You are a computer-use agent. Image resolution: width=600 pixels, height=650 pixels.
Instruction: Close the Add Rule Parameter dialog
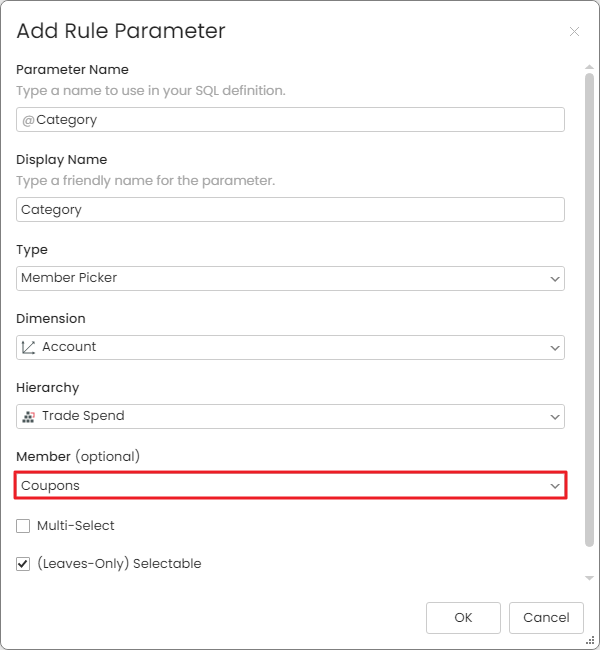click(x=574, y=32)
